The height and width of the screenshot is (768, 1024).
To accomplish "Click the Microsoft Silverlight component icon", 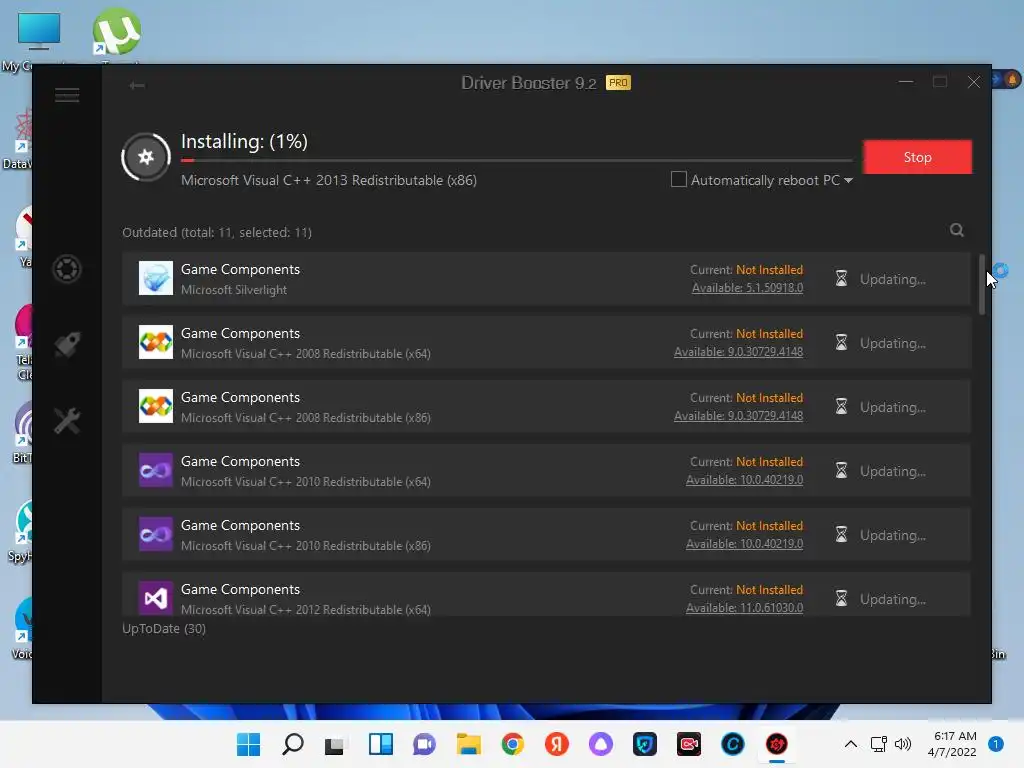I will (x=155, y=278).
